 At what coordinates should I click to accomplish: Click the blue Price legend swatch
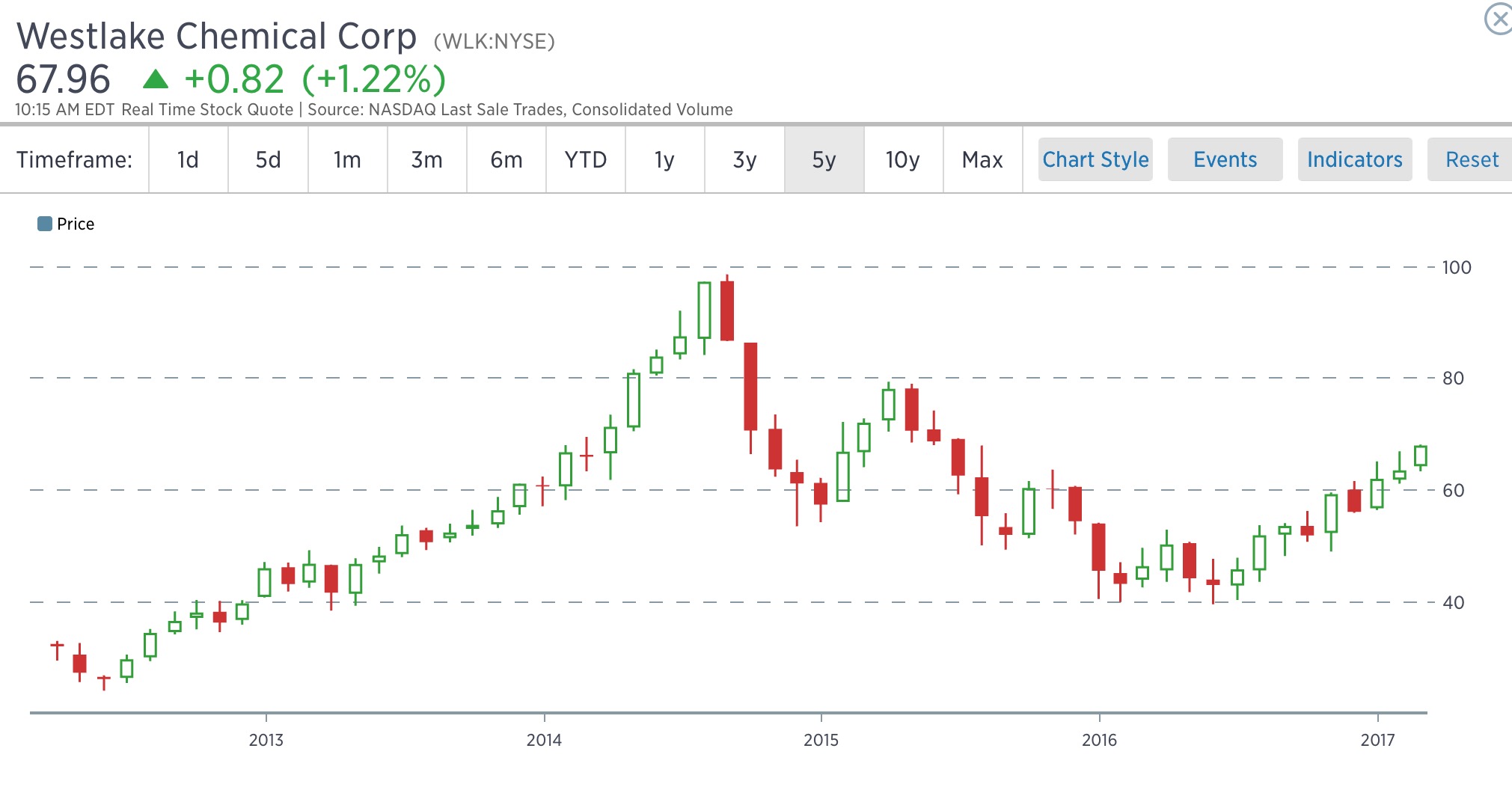pyautogui.click(x=45, y=224)
